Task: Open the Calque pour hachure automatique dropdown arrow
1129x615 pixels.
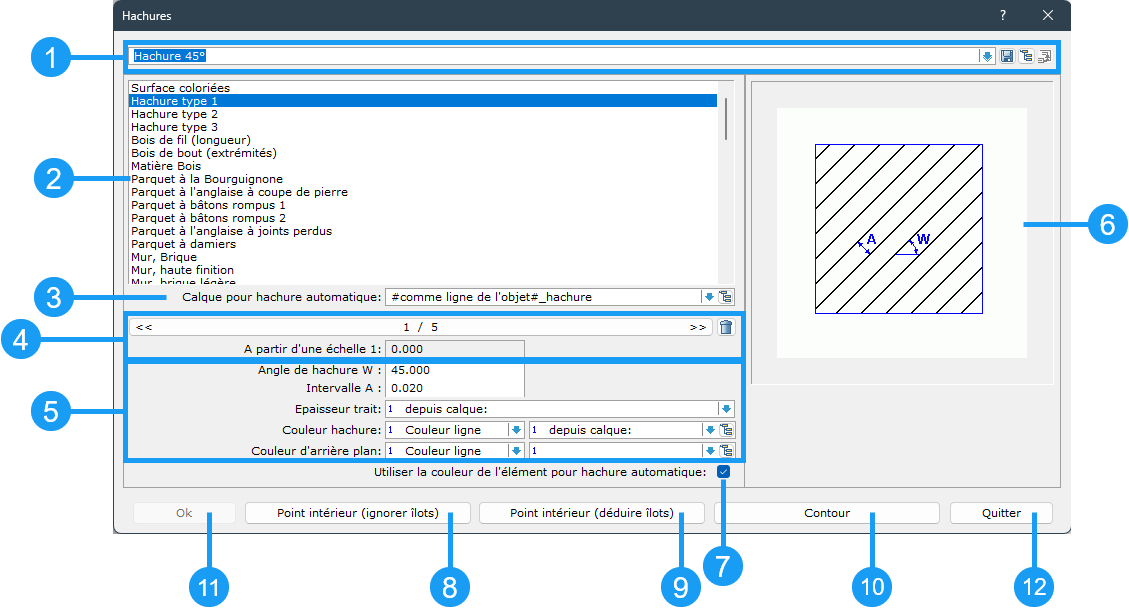Action: pyautogui.click(x=709, y=297)
